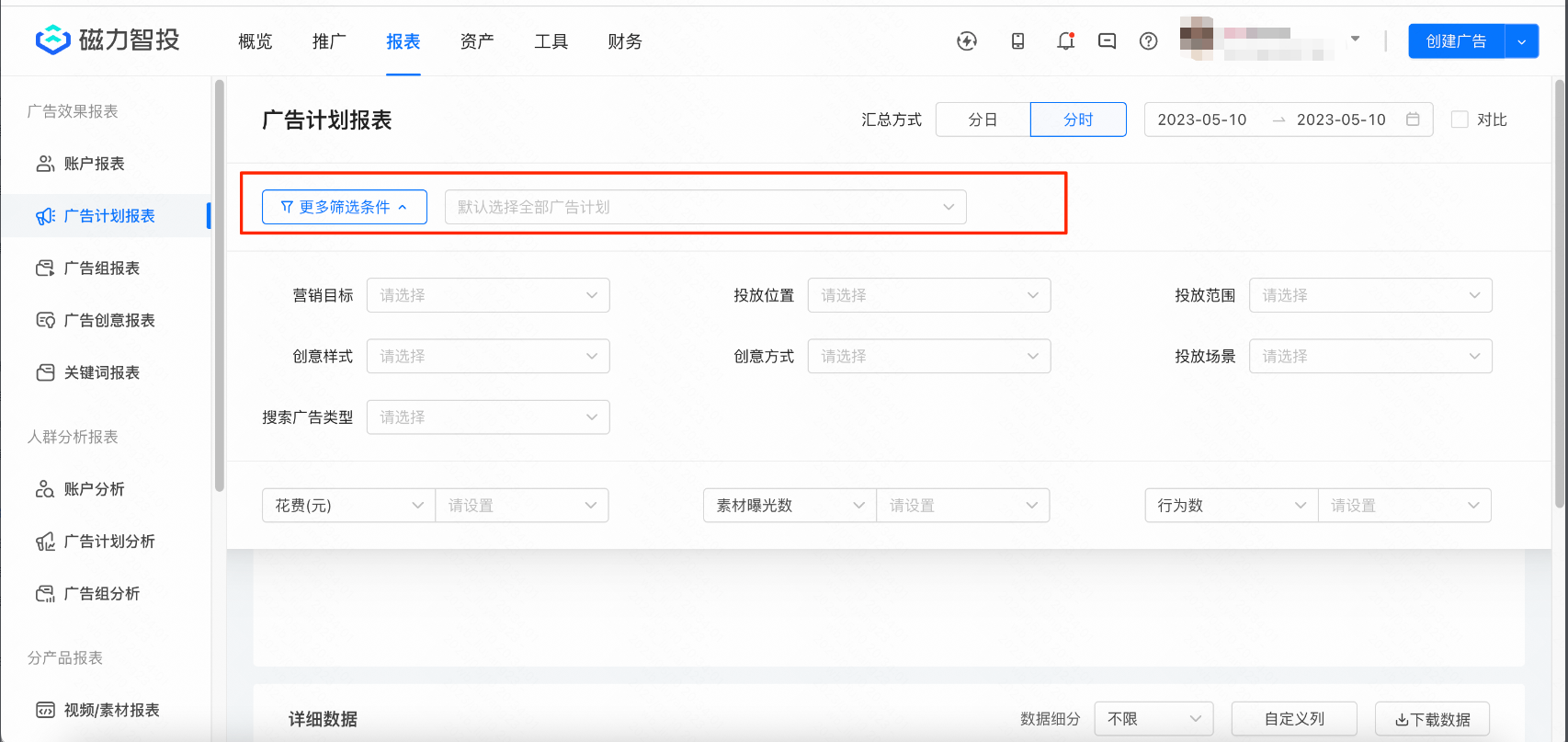Open the mobile device icon in header
Screen dimensions: 1568x742
pos(1017,40)
